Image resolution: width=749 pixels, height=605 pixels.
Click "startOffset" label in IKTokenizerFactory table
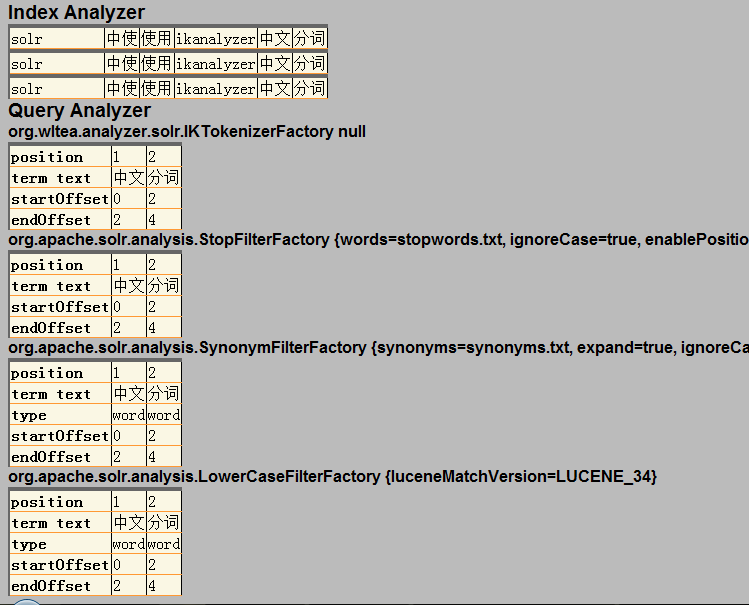tap(60, 199)
